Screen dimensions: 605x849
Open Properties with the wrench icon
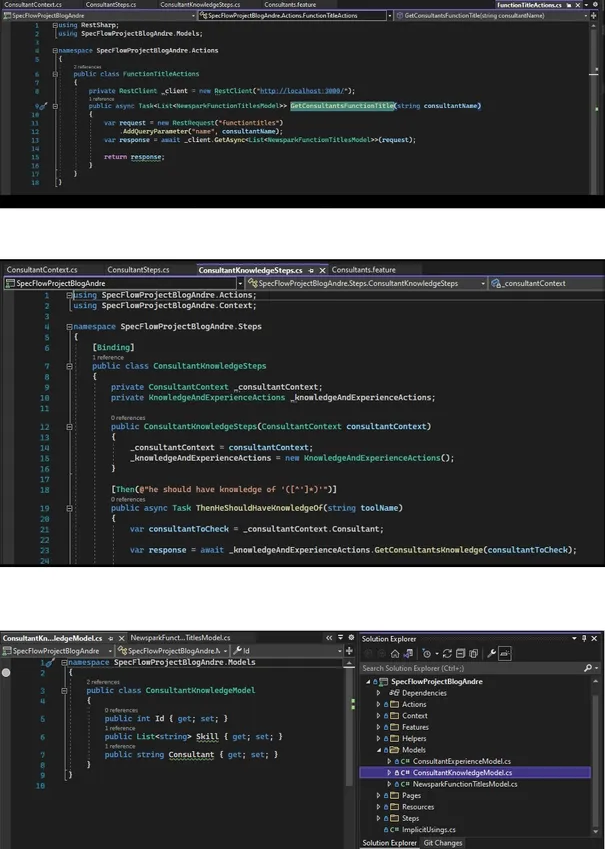click(491, 654)
